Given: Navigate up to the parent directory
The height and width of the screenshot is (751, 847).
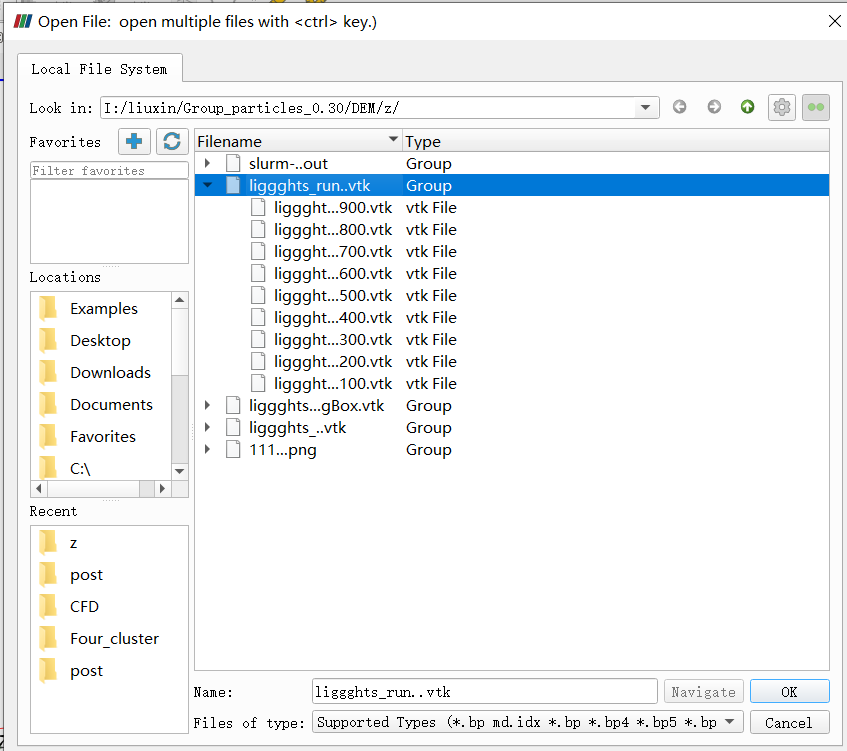Looking at the screenshot, I should (747, 107).
